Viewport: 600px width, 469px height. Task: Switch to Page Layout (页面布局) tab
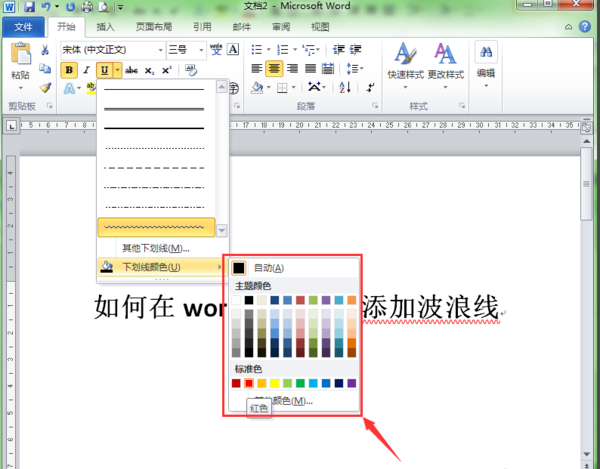click(154, 27)
